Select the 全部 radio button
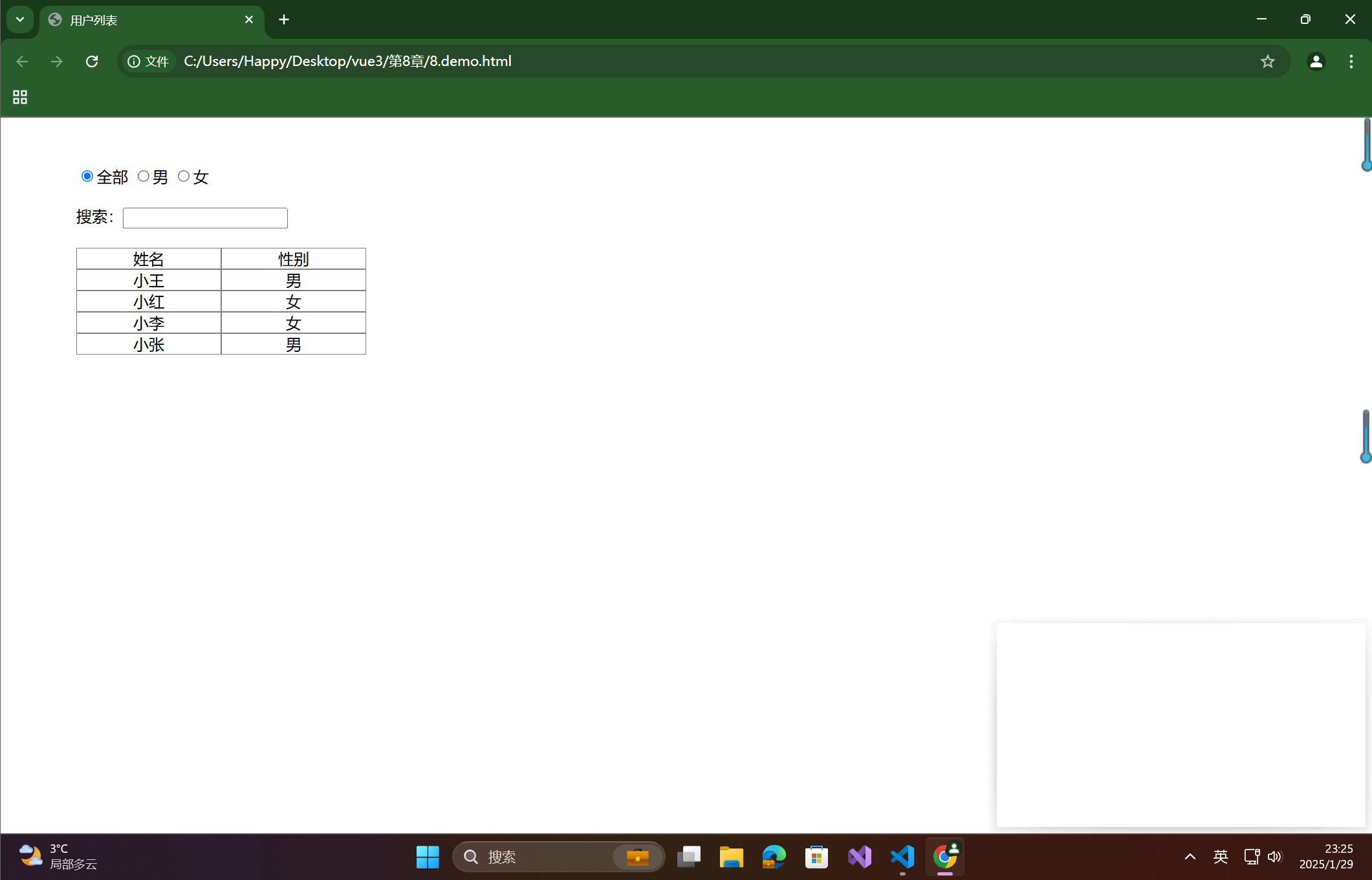 point(87,176)
